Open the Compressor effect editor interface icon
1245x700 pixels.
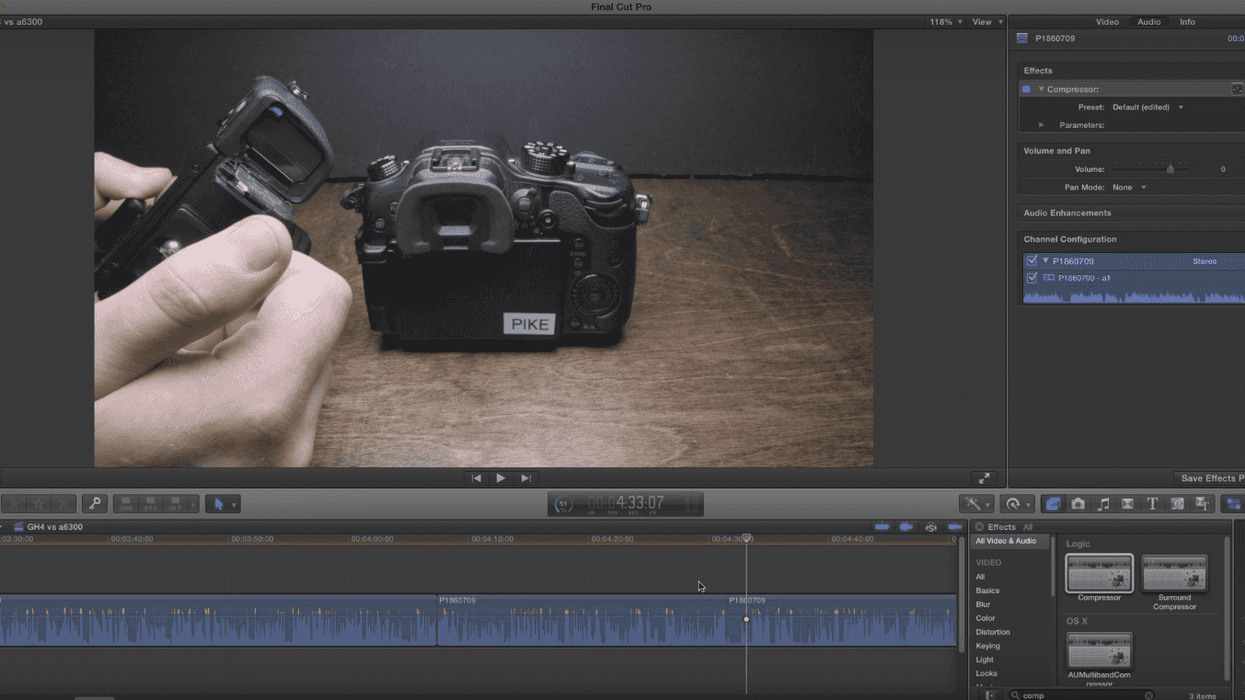click(1237, 89)
